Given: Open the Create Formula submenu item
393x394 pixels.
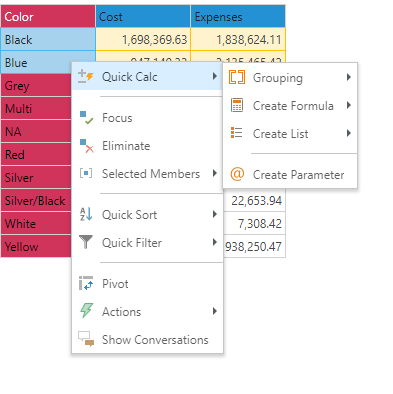Looking at the screenshot, I should [x=290, y=106].
